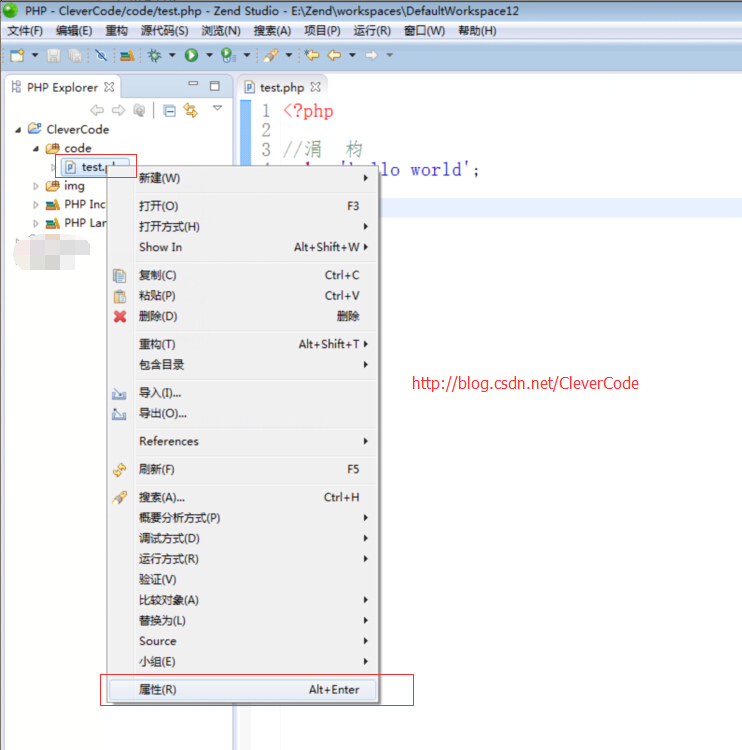
Task: Open the 编辑(E) menu
Action: (x=74, y=31)
